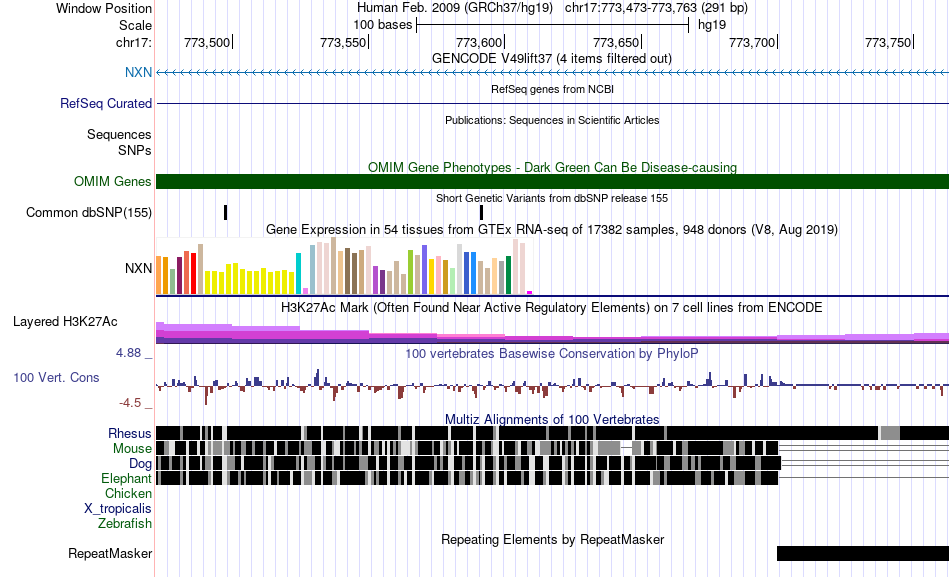Screen dimensions: 950x577
Task: Click the black RepeatMasker element block
Action: pos(863,553)
